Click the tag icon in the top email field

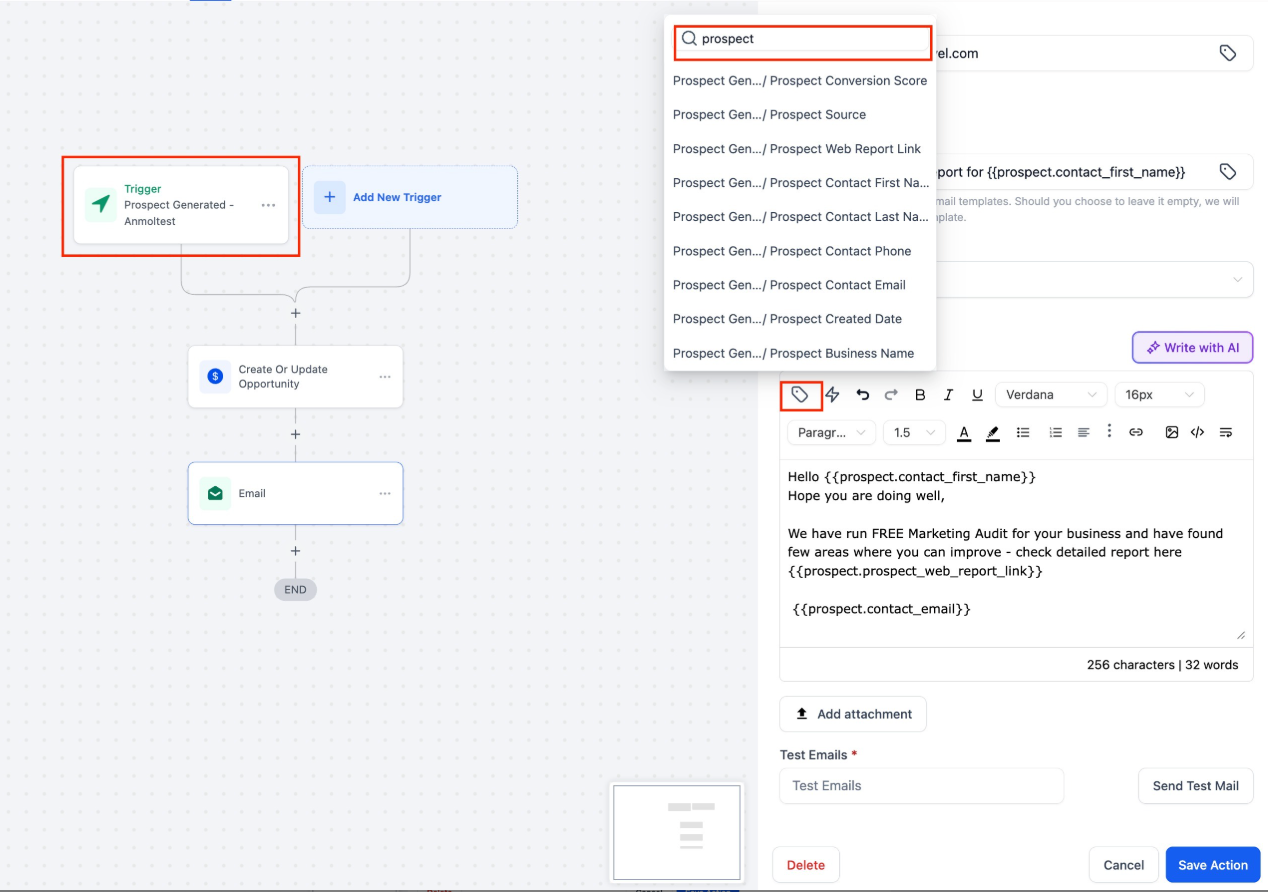pyautogui.click(x=1228, y=53)
